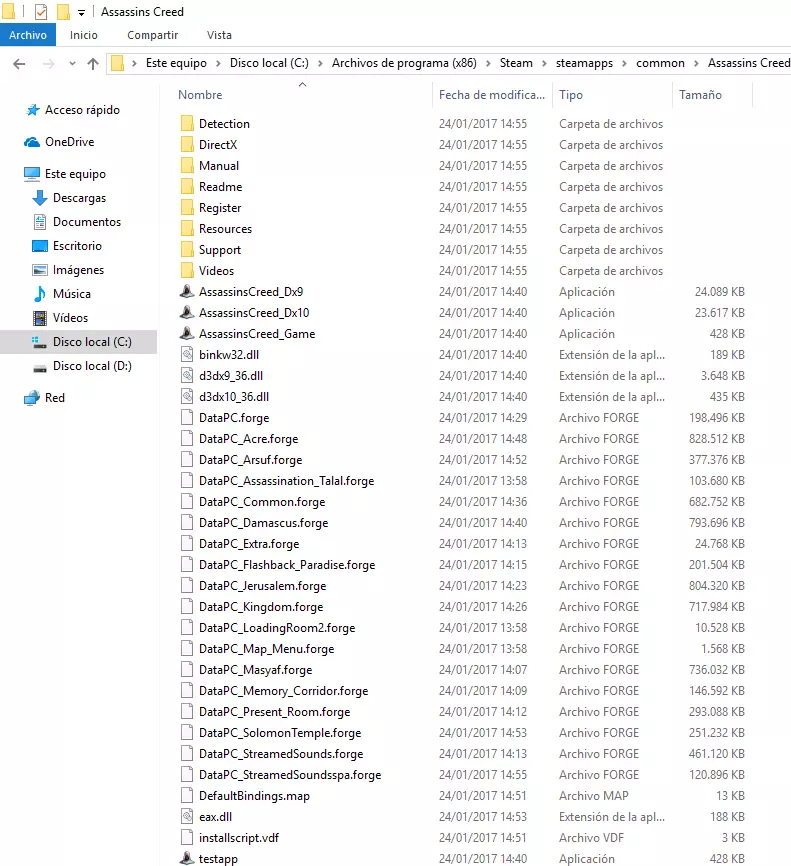This screenshot has height=866, width=791.
Task: Select Este equipo in the navigation pane
Action: tap(75, 174)
